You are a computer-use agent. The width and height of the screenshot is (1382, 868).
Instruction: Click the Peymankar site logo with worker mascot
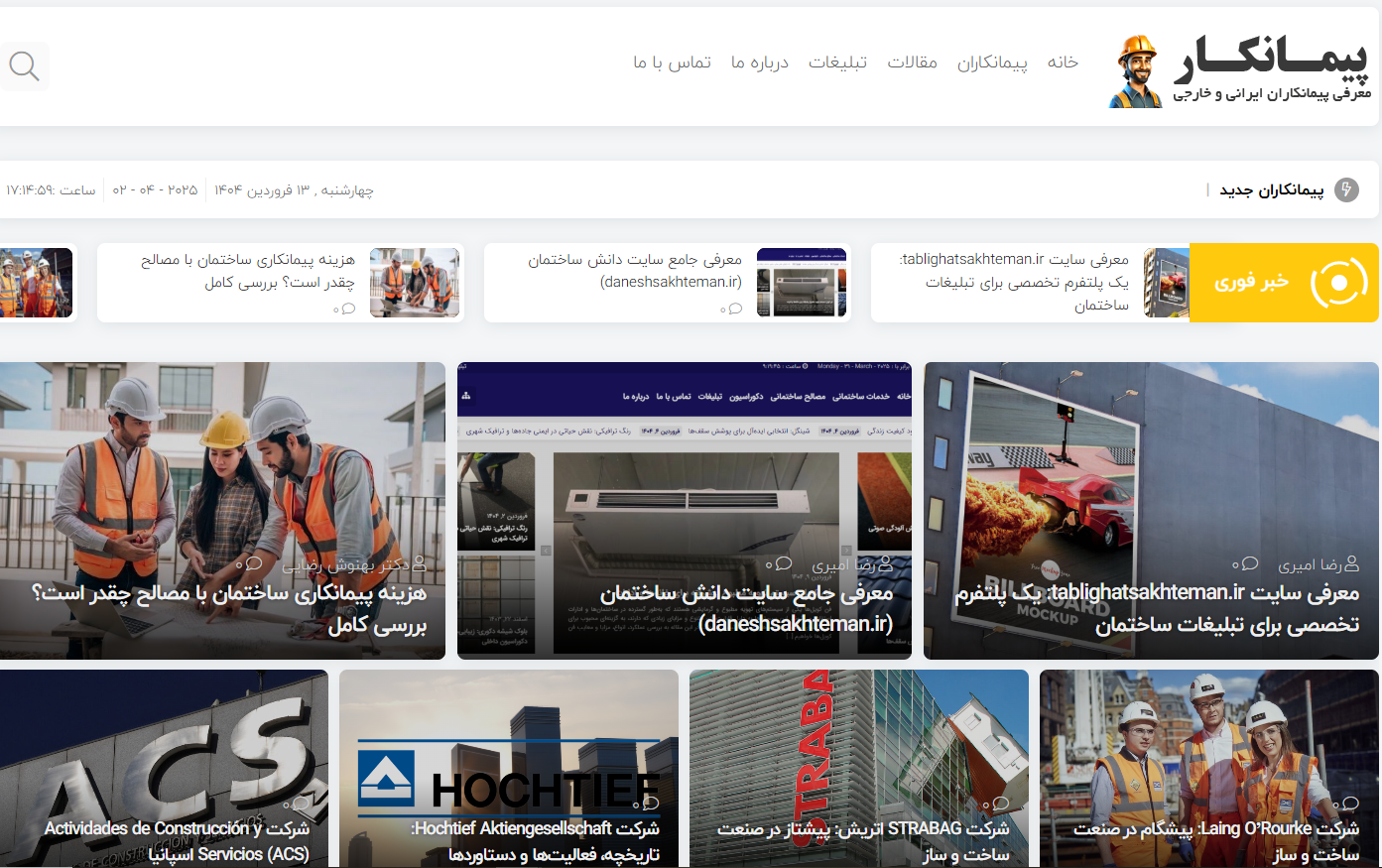(1240, 69)
